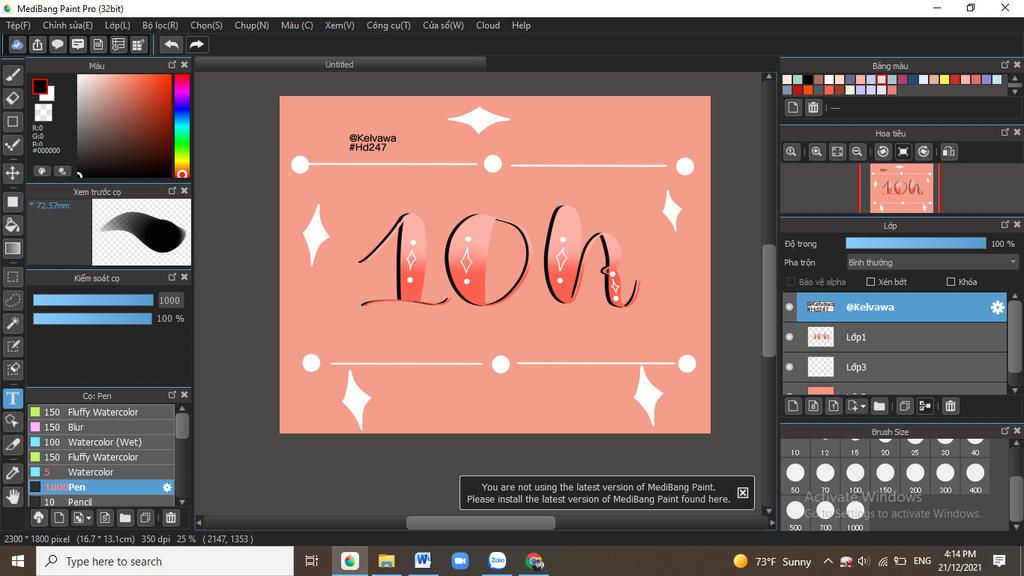Select the Eraser tool
Viewport: 1024px width, 576px height.
click(x=12, y=98)
